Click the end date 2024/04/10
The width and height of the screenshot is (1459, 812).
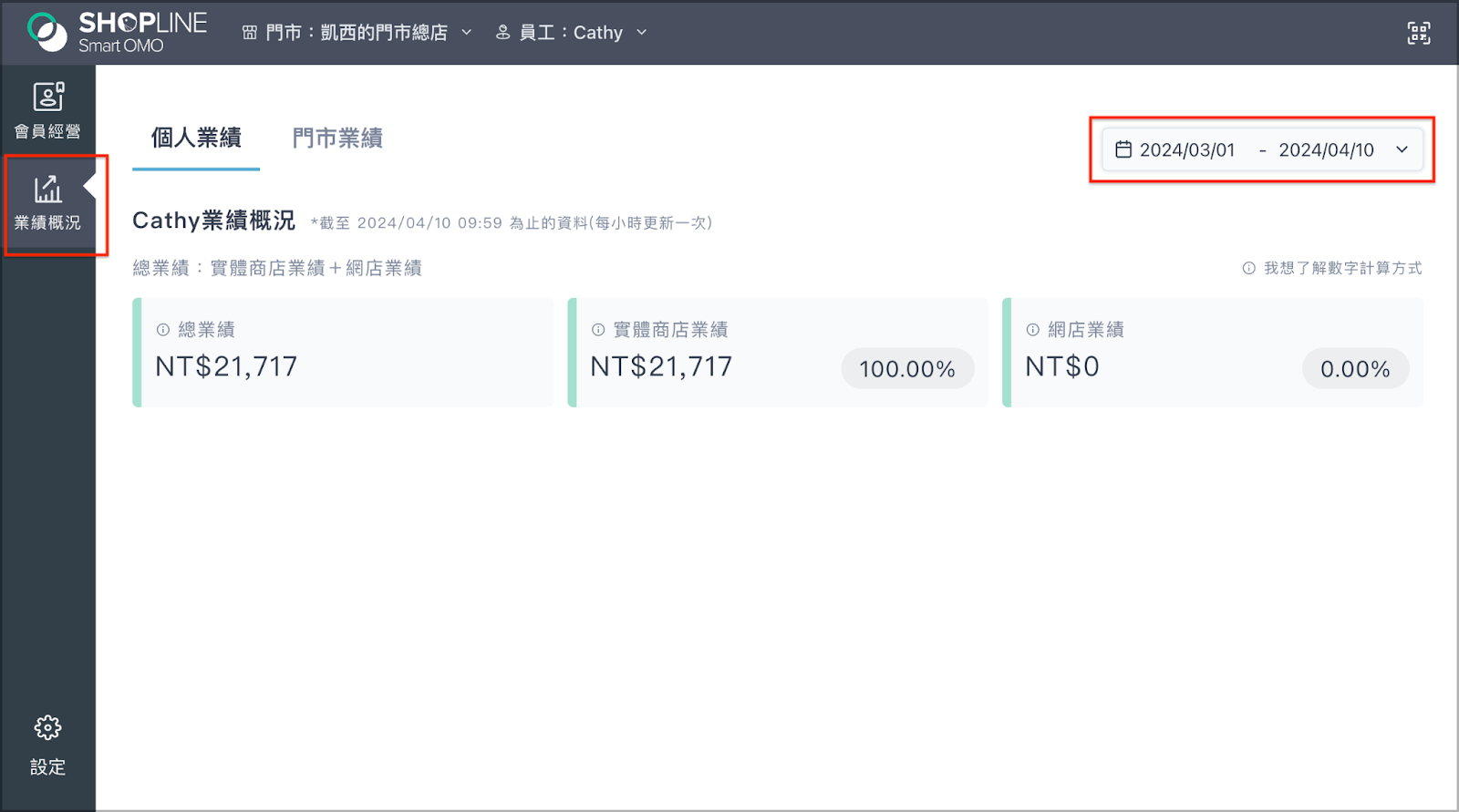pyautogui.click(x=1326, y=149)
